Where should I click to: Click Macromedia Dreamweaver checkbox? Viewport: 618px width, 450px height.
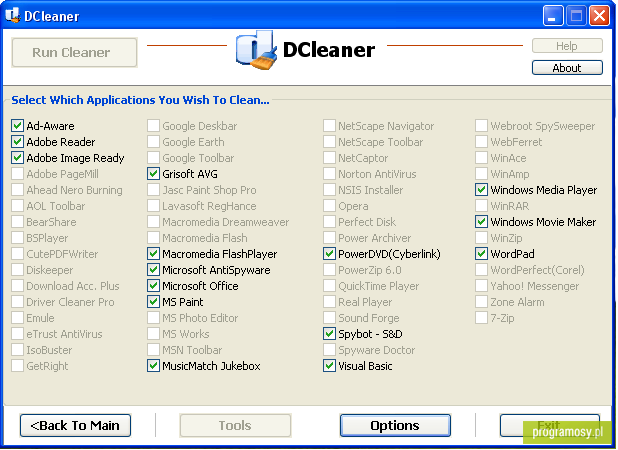point(153,222)
